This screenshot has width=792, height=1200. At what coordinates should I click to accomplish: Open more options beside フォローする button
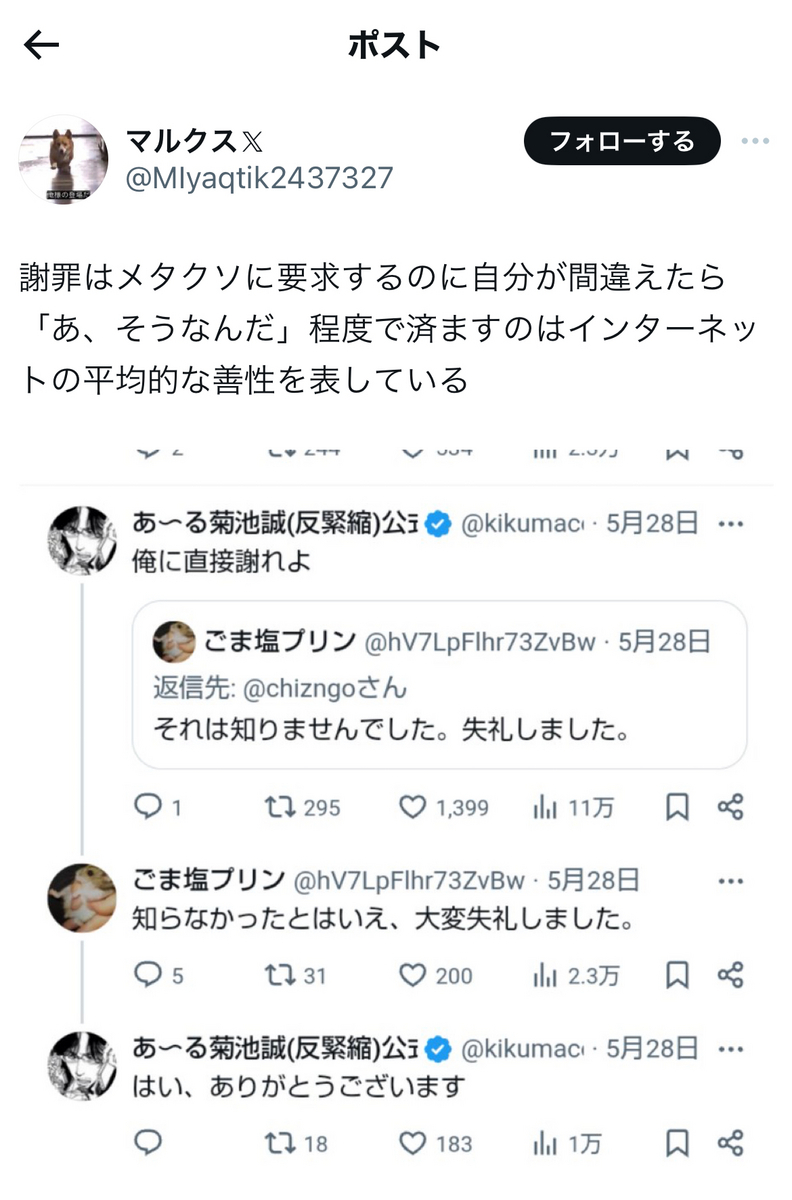coord(755,141)
